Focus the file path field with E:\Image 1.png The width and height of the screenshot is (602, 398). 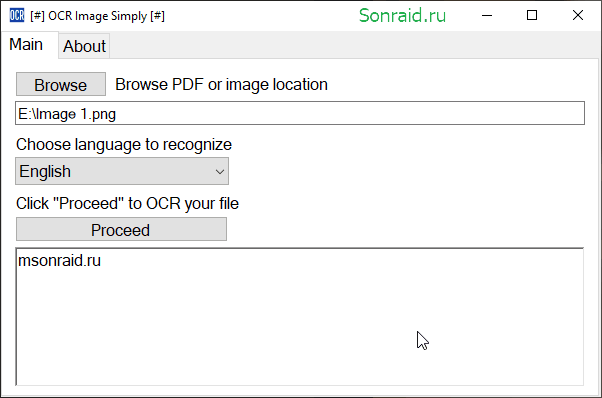(300, 114)
